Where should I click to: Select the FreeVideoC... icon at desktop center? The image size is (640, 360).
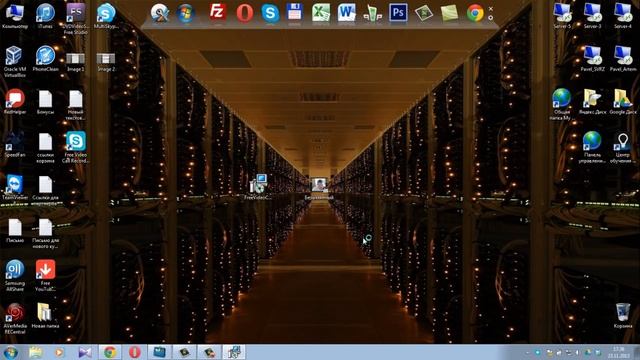click(x=258, y=187)
